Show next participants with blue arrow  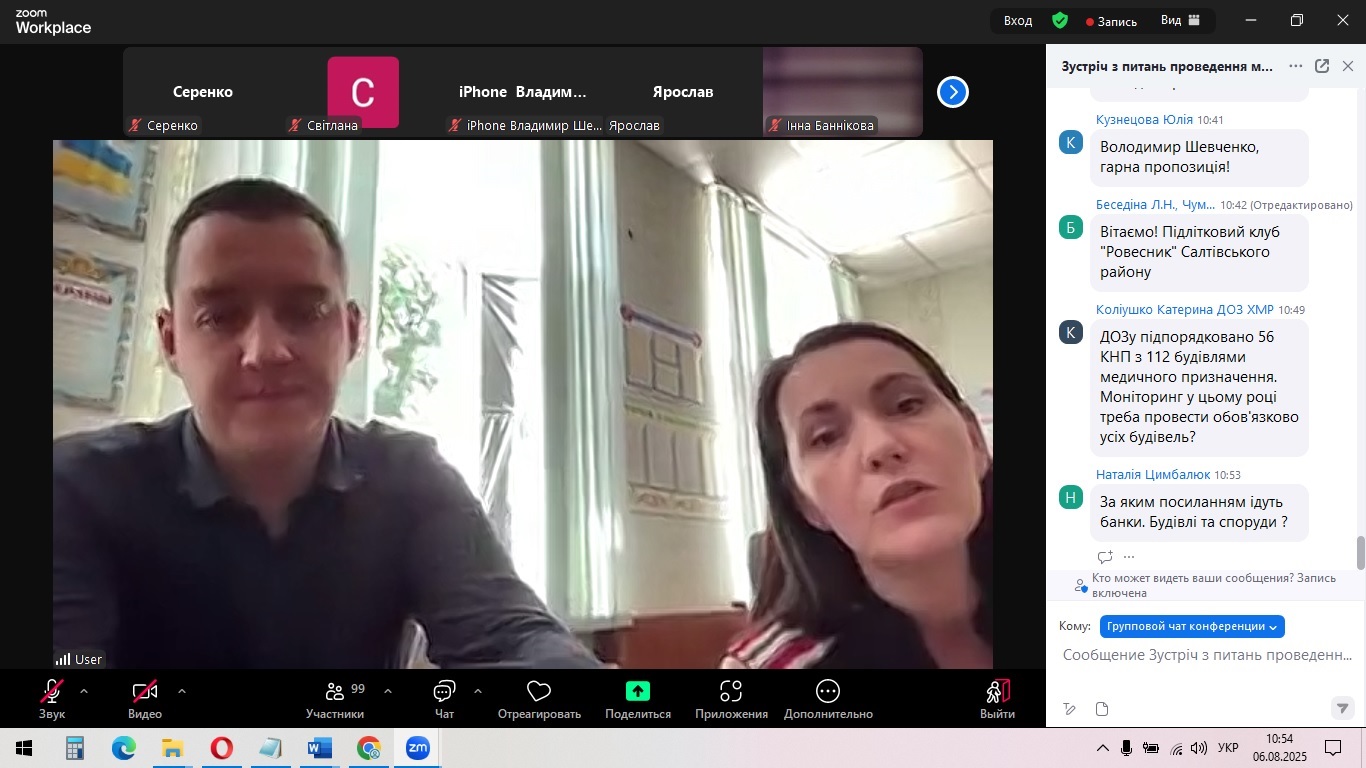click(952, 92)
